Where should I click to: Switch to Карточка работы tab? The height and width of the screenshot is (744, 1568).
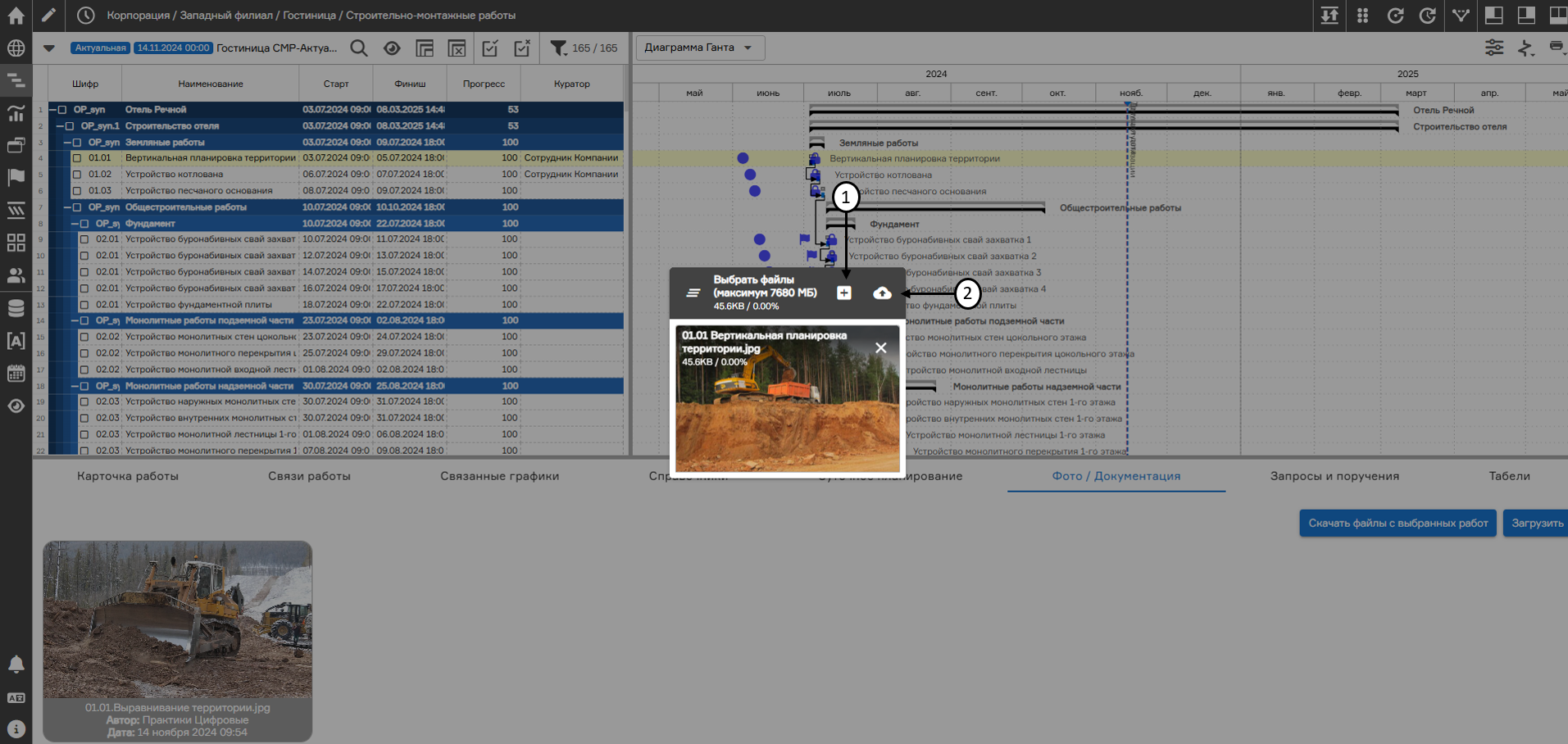(128, 476)
